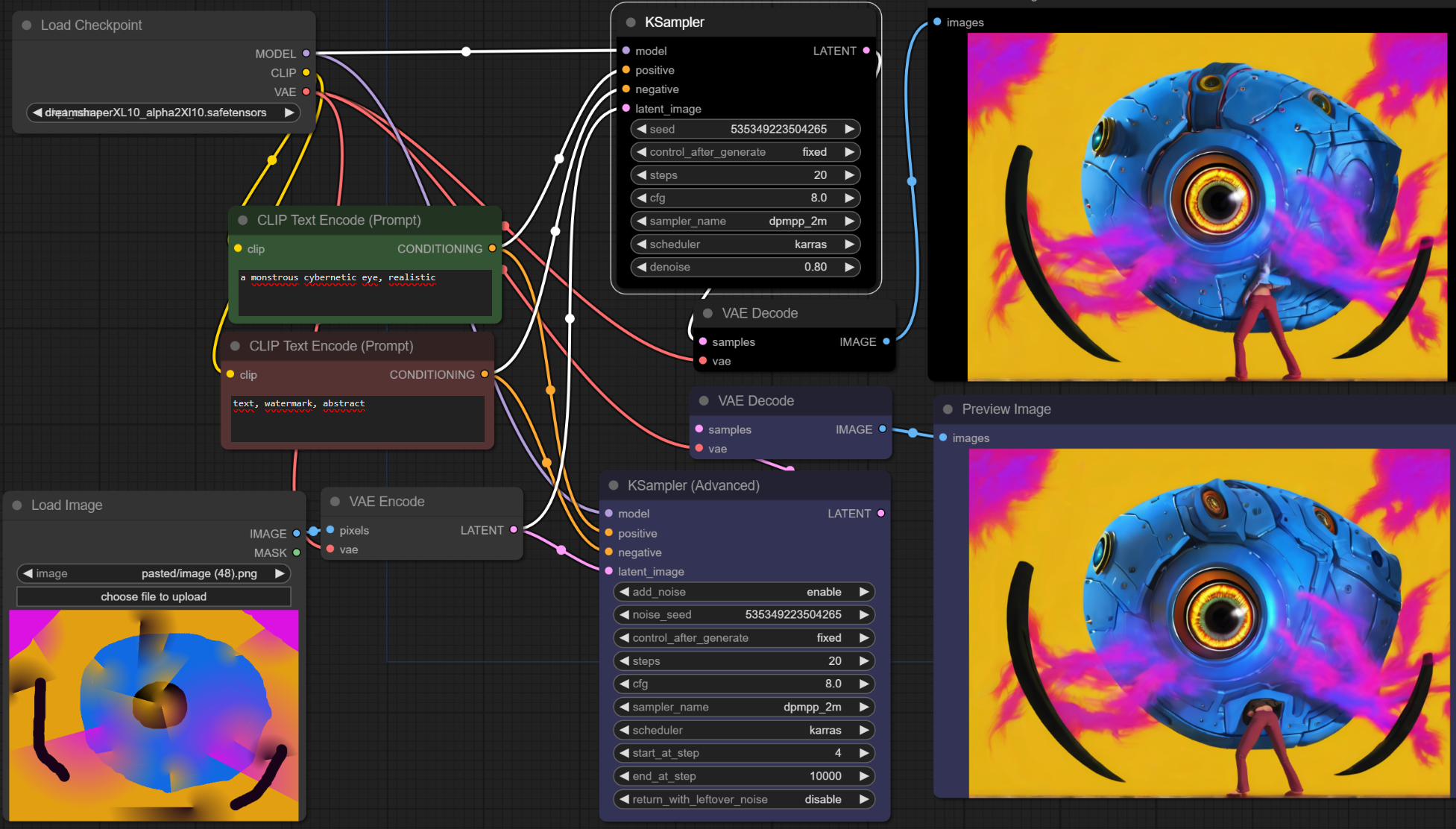
Task: Collapse the Load Checkpoint node dot
Action: (27, 25)
